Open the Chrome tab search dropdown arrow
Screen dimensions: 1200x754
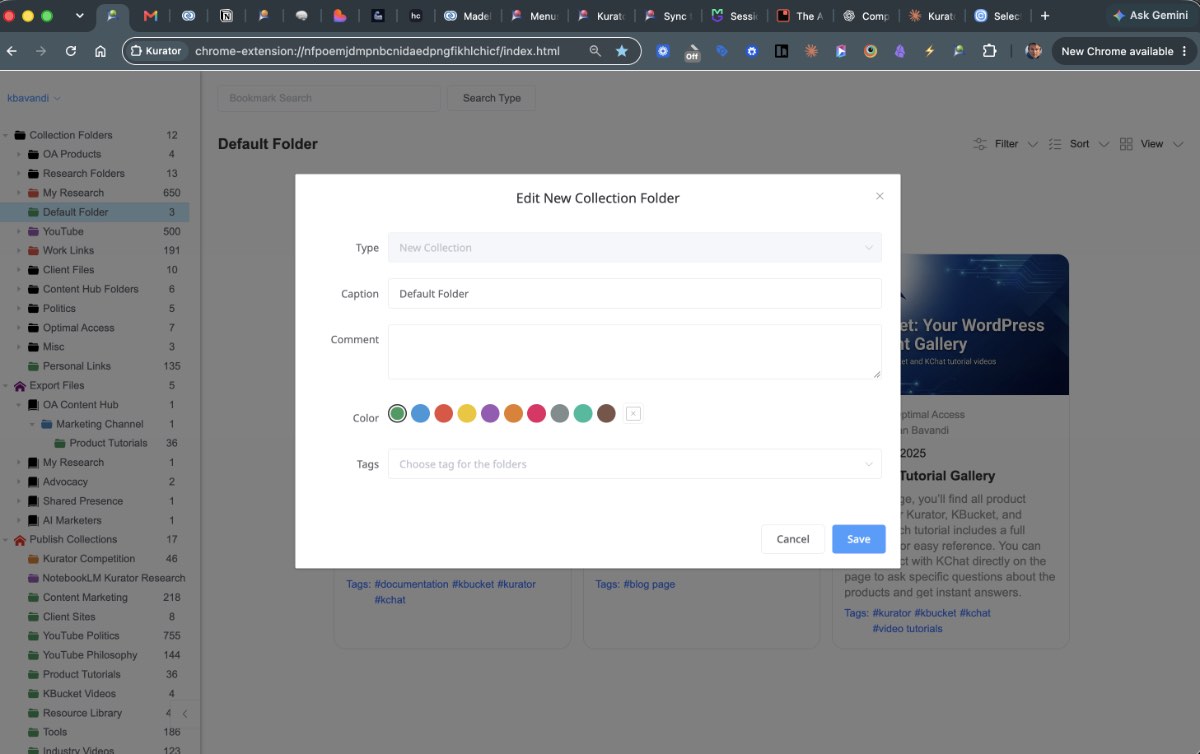pos(79,16)
